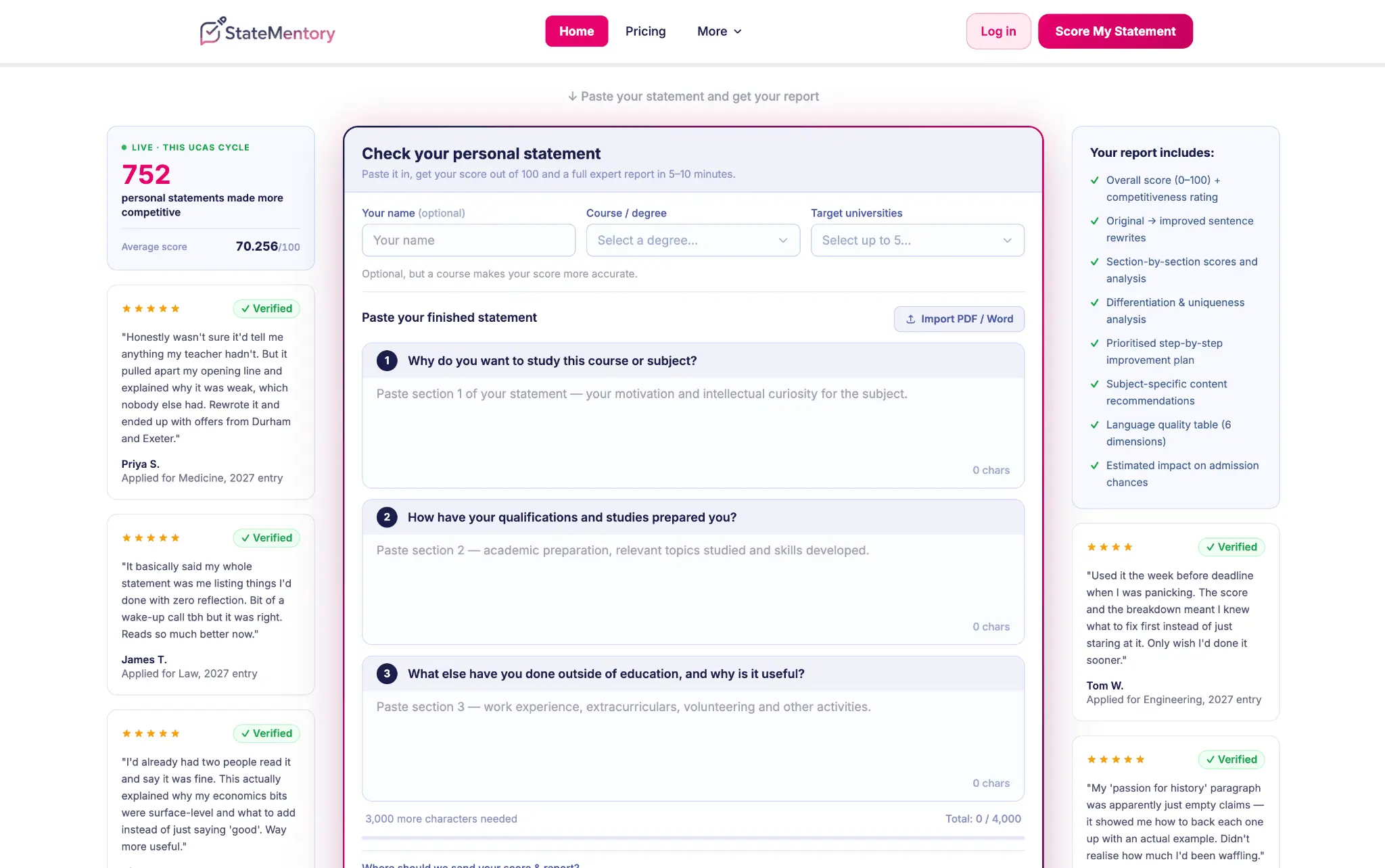Click Applied for Medicine, 2027 entry text
Image resolution: width=1385 pixels, height=868 pixels.
click(x=202, y=478)
